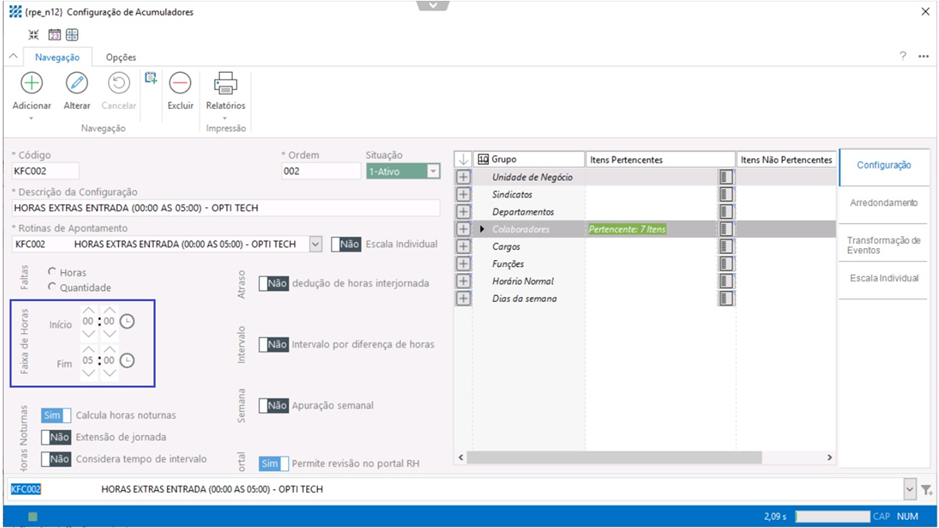
Task: Click the Alterar pencil icon
Action: coord(77,83)
